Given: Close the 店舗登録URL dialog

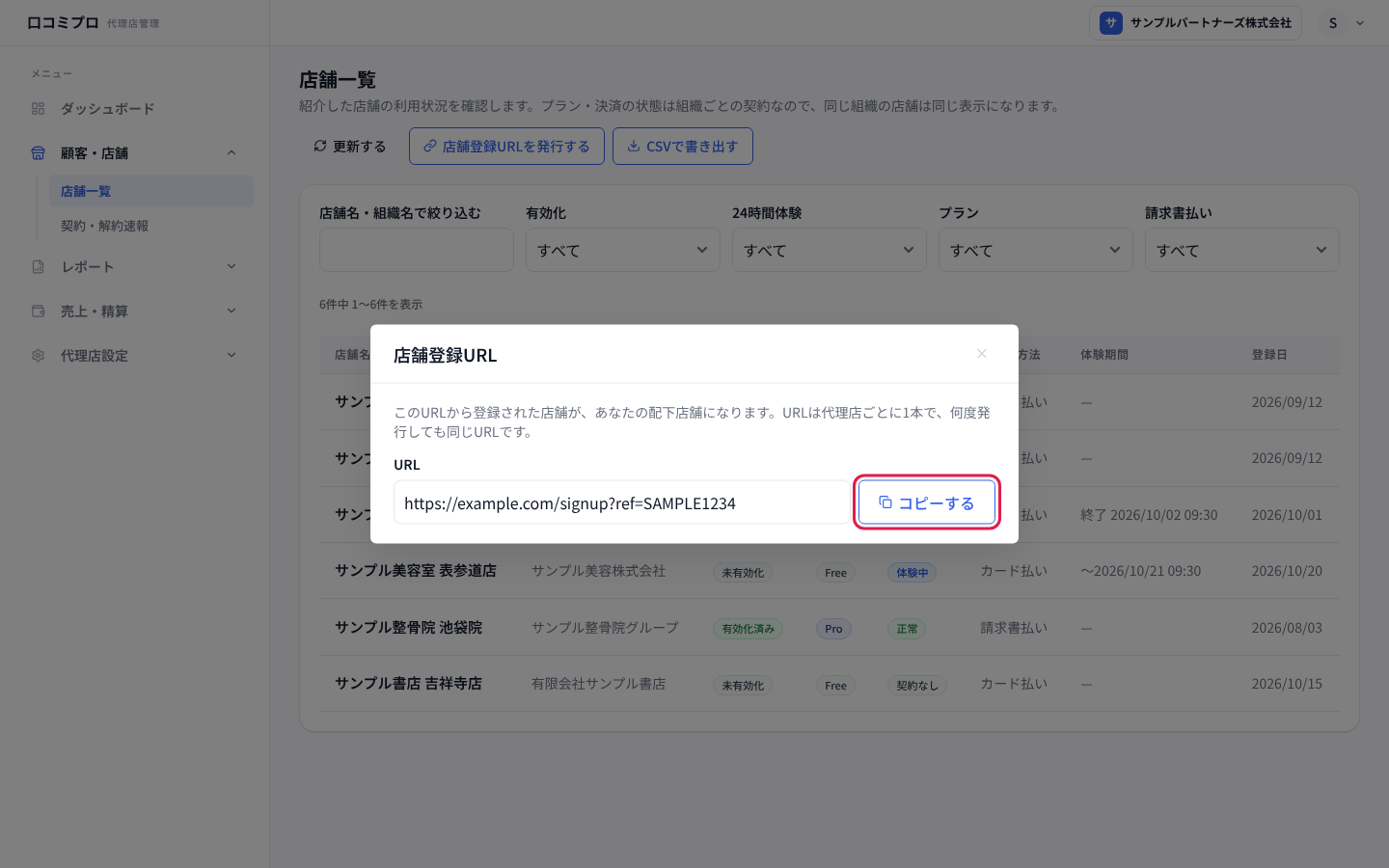Looking at the screenshot, I should coord(982,354).
